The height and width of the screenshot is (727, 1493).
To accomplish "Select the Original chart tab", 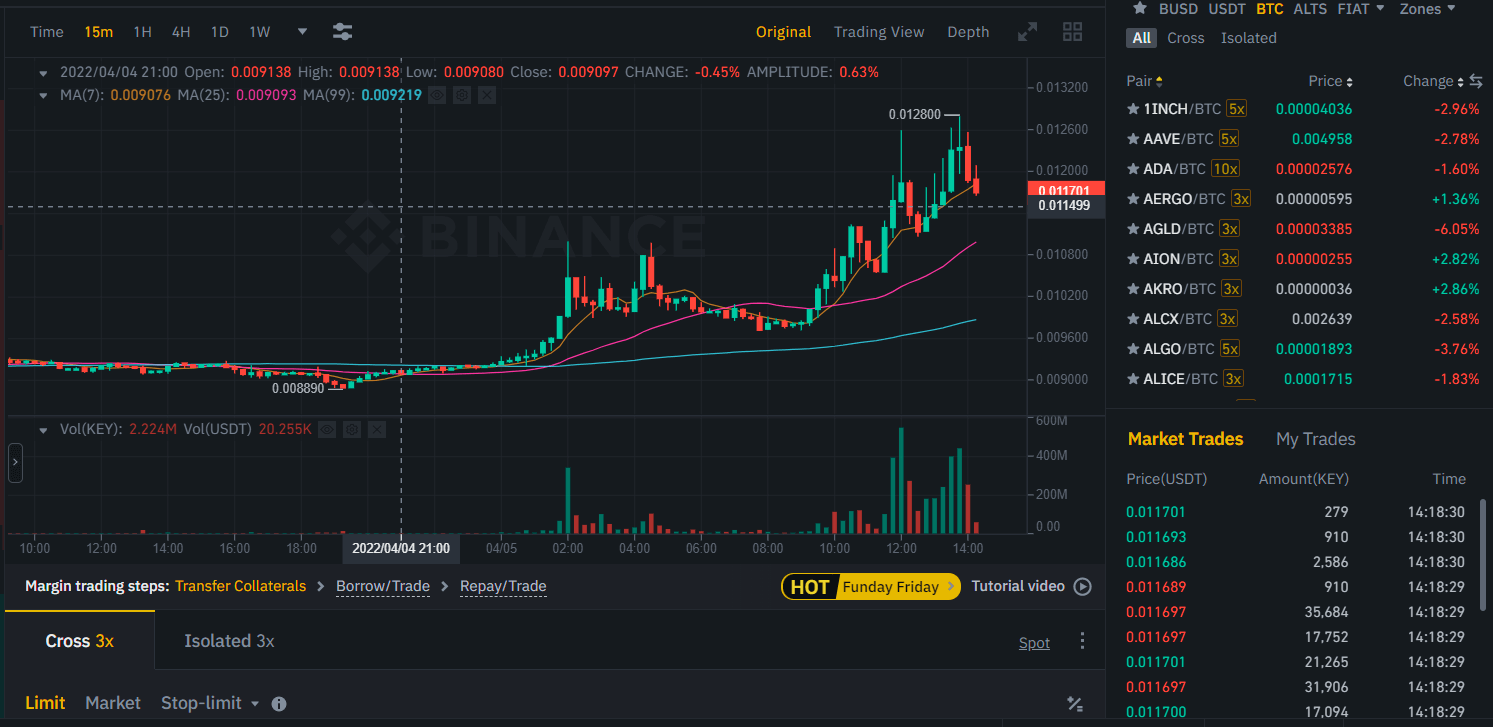I will 783,32.
